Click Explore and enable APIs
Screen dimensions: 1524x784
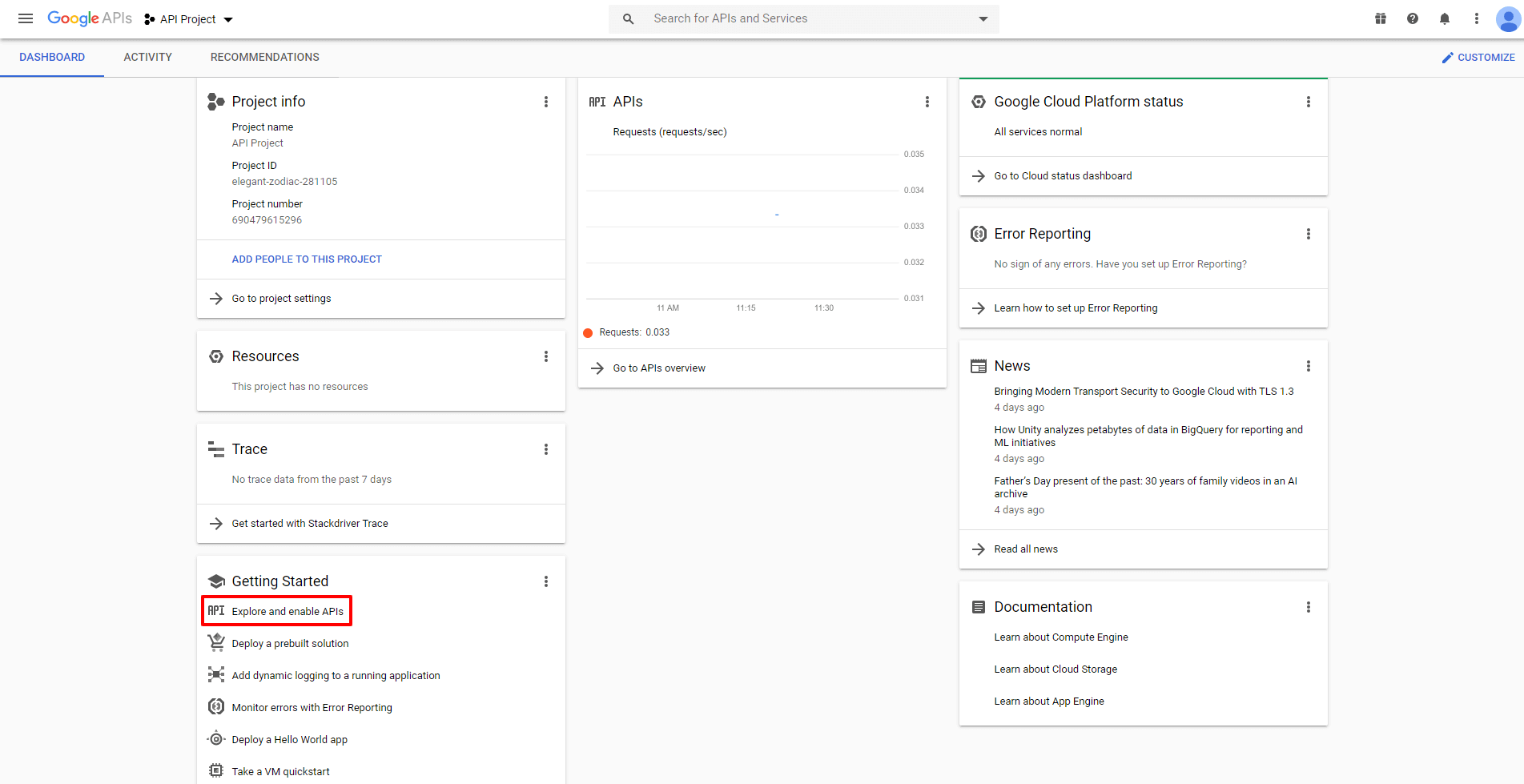point(277,611)
